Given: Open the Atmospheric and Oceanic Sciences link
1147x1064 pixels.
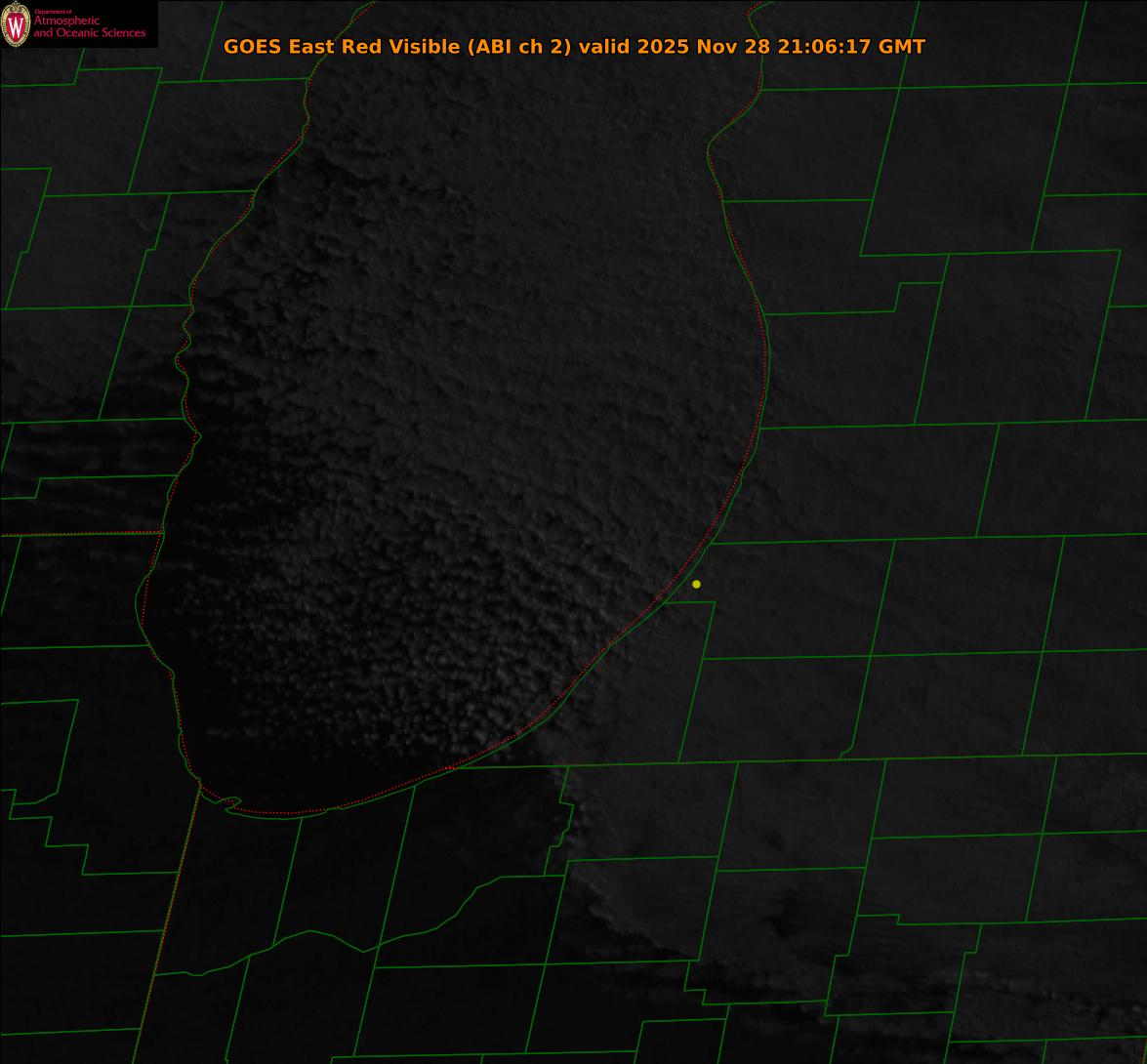Looking at the screenshot, I should pyautogui.click(x=89, y=26).
